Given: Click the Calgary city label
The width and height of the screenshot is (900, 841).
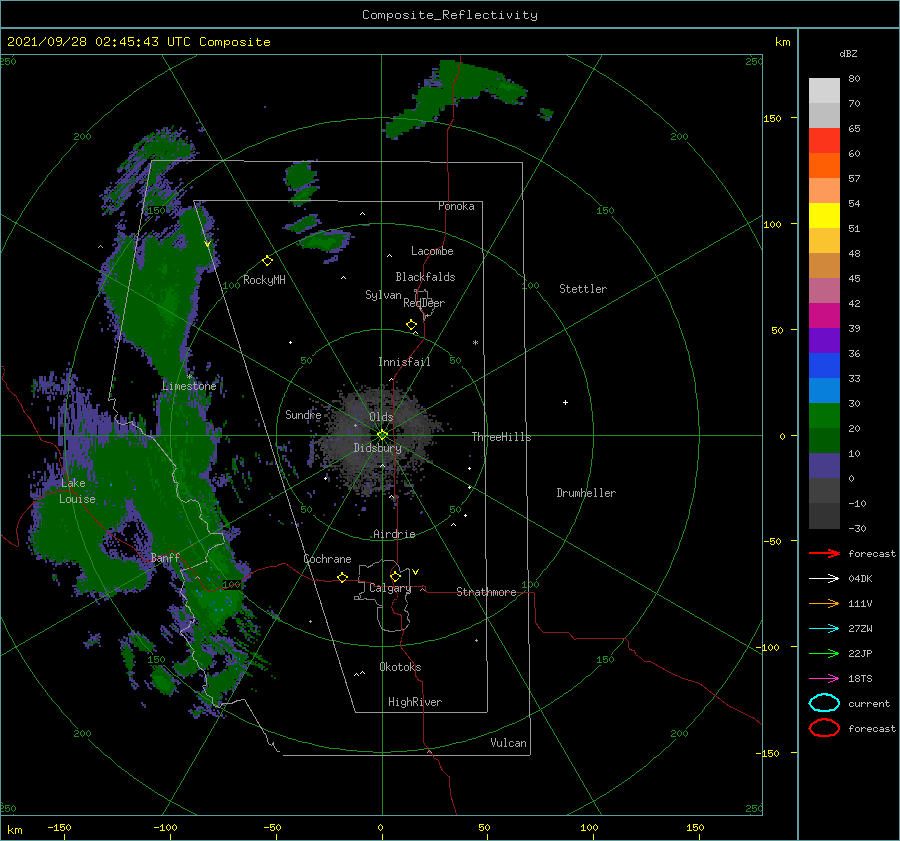Looking at the screenshot, I should [390, 588].
